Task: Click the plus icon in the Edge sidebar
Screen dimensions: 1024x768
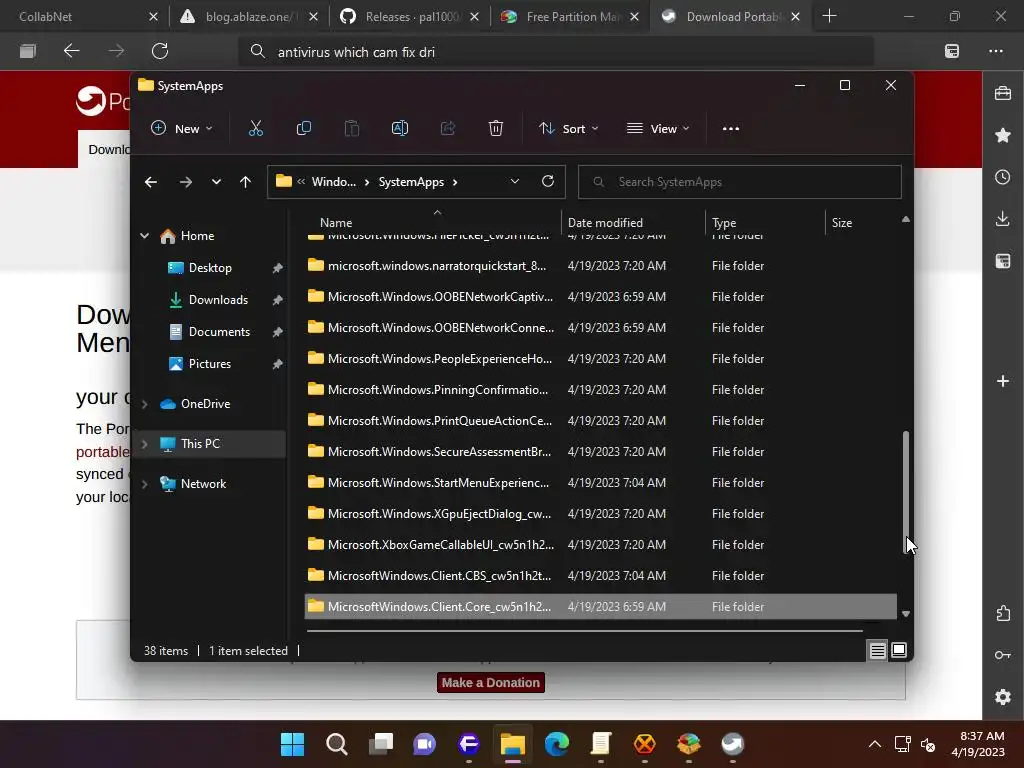Action: click(1003, 381)
